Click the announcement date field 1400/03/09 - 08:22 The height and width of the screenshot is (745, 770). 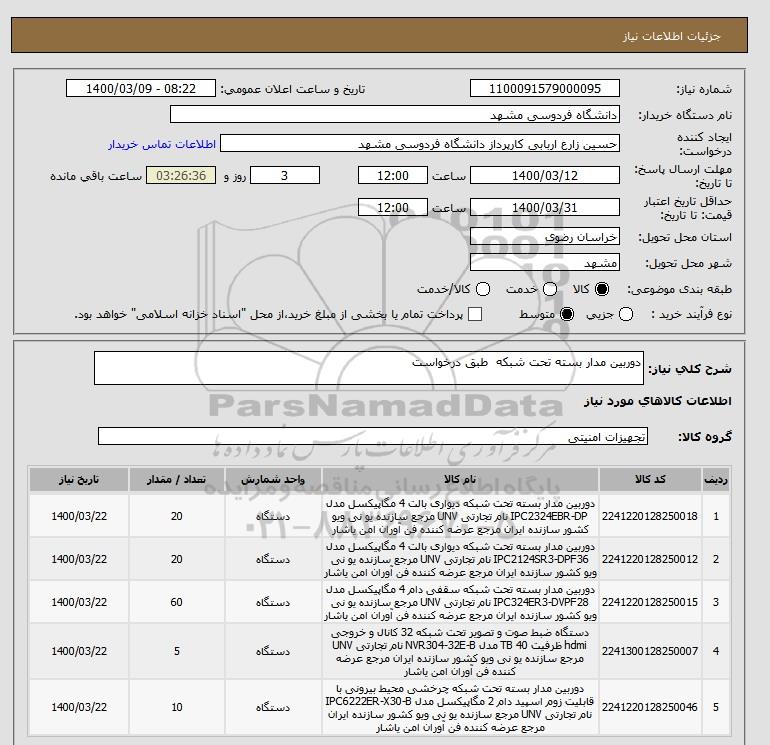[x=140, y=88]
